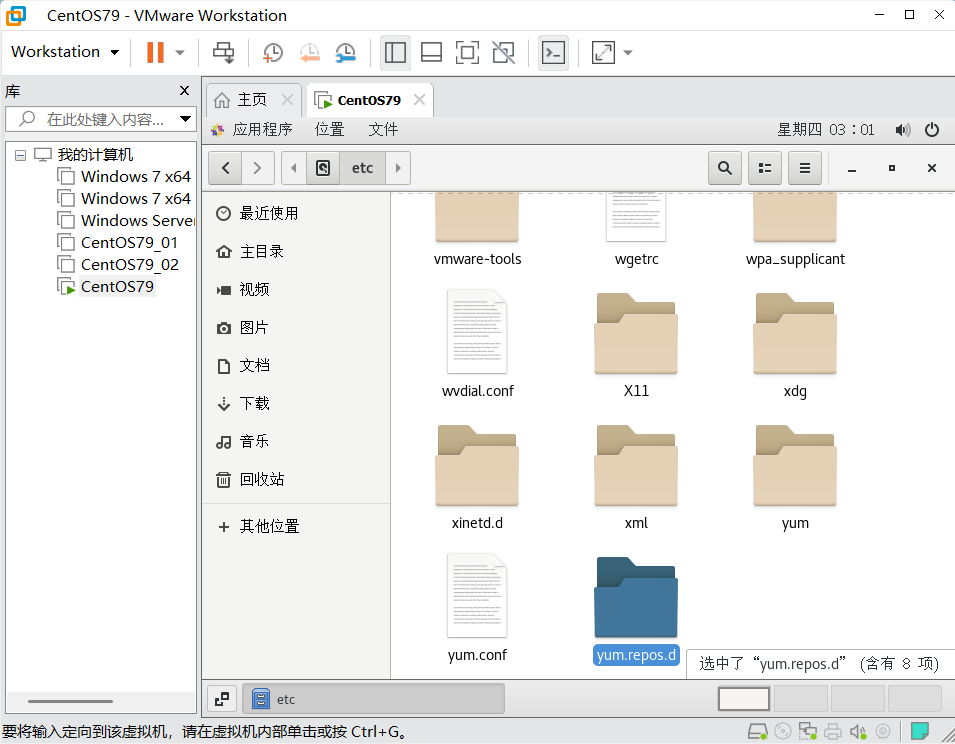955x744 pixels.
Task: Switch to list view icon
Action: [765, 168]
